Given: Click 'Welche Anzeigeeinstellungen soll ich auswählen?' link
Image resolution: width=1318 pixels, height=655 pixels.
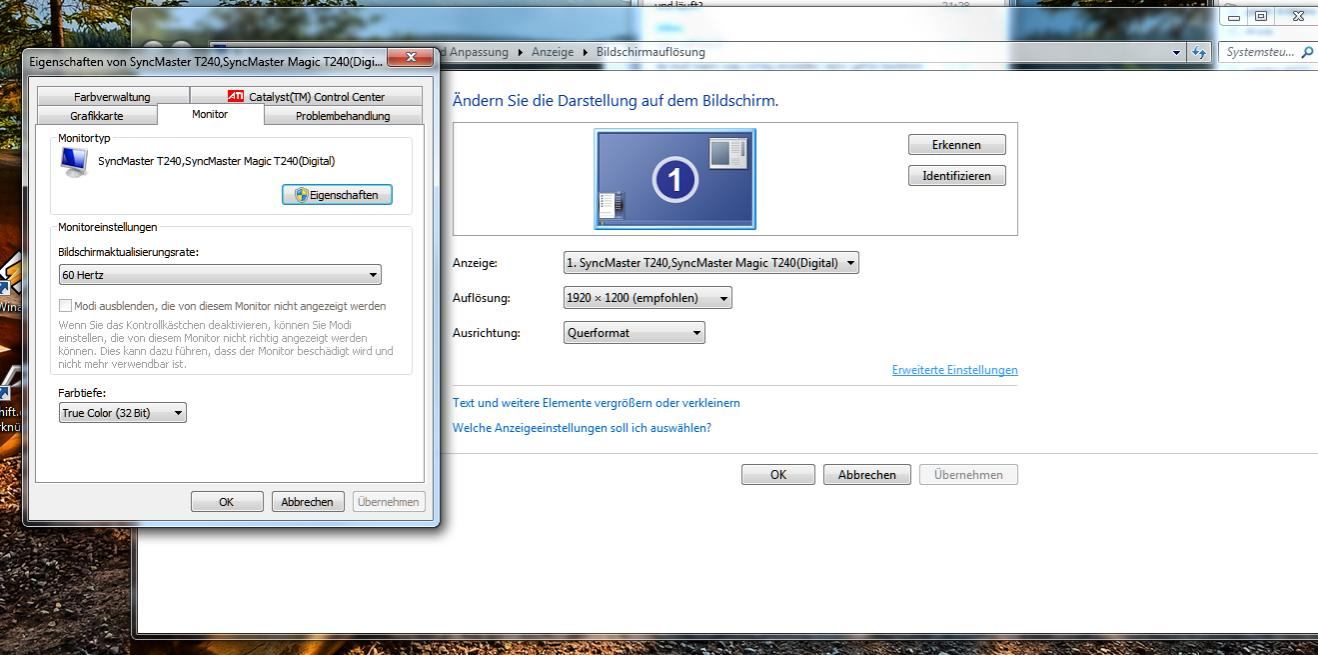Looking at the screenshot, I should [x=582, y=428].
